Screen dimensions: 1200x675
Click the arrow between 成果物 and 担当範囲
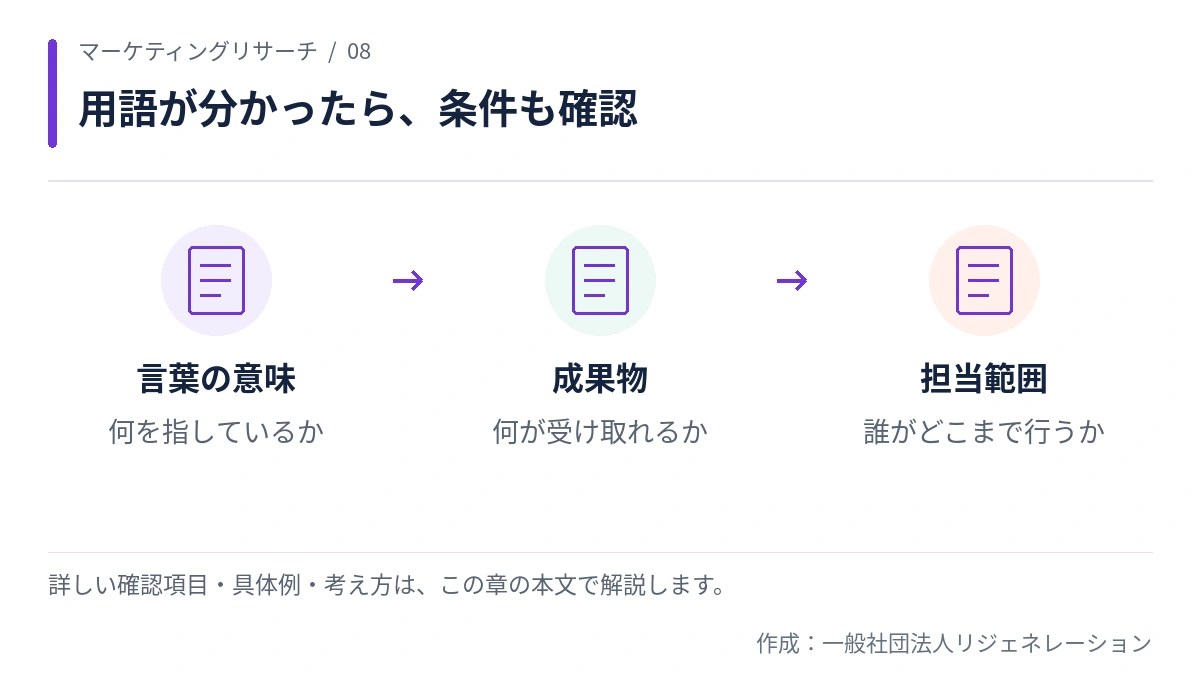pyautogui.click(x=792, y=281)
